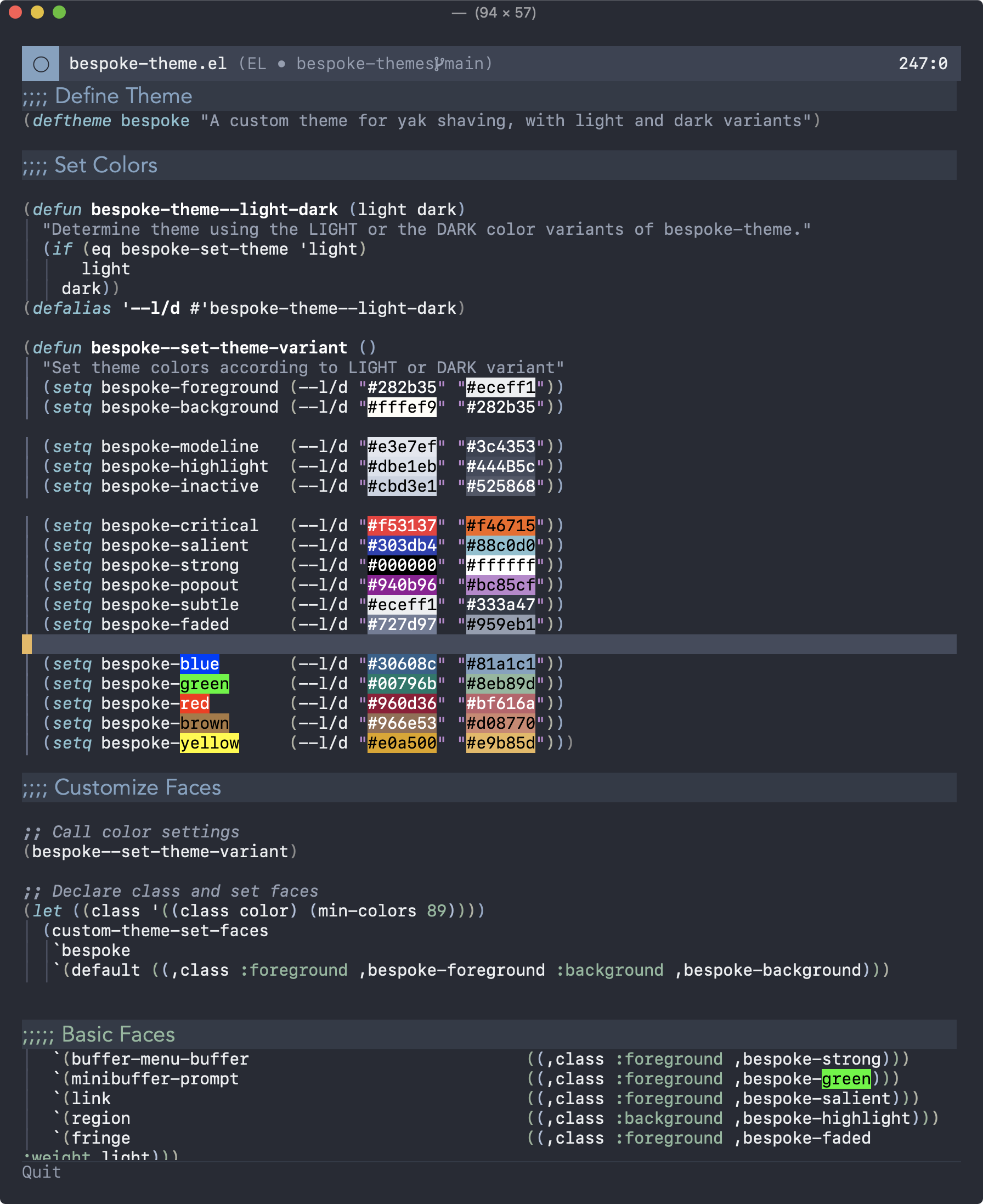Click the #bf616a red dark swatch
Image resolution: width=983 pixels, height=1204 pixels.
(501, 704)
